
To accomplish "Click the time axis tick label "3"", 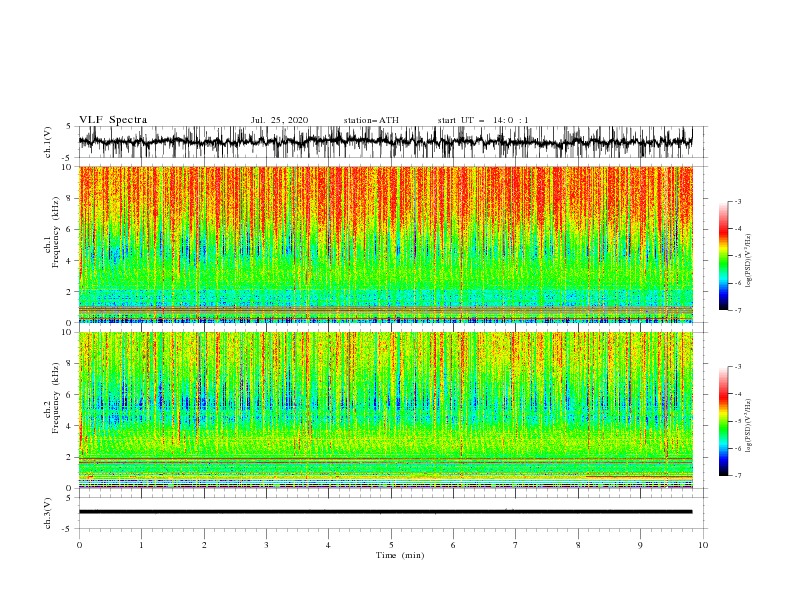I will tap(266, 545).
